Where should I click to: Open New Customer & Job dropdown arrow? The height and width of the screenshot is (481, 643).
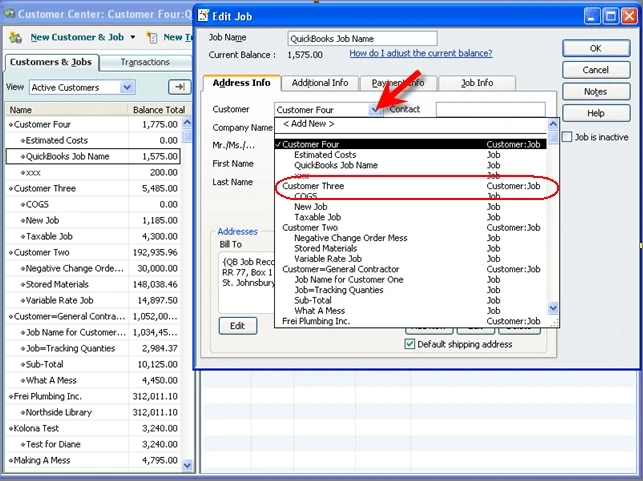[x=133, y=37]
